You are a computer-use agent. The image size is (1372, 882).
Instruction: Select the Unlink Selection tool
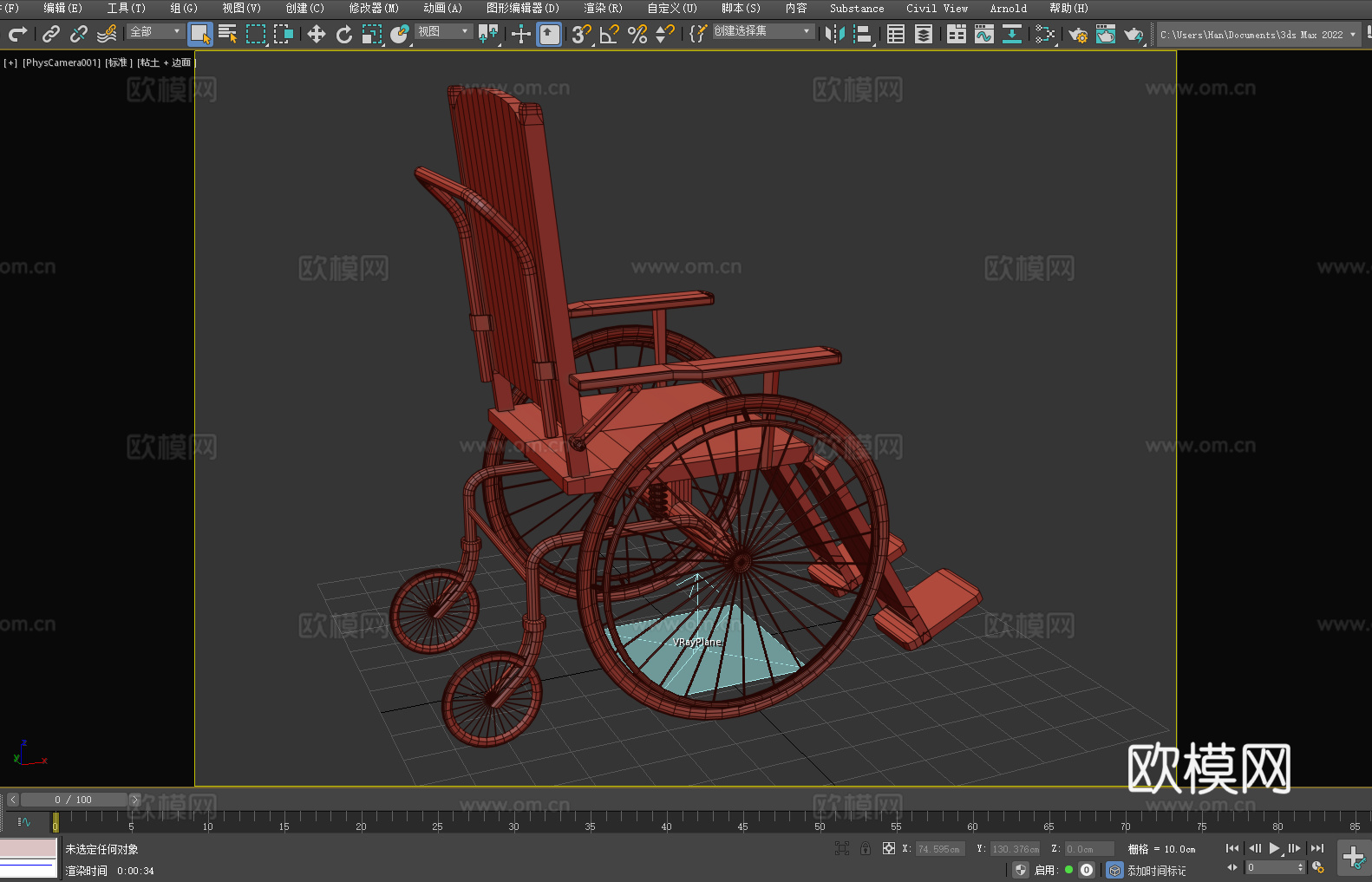tap(79, 34)
